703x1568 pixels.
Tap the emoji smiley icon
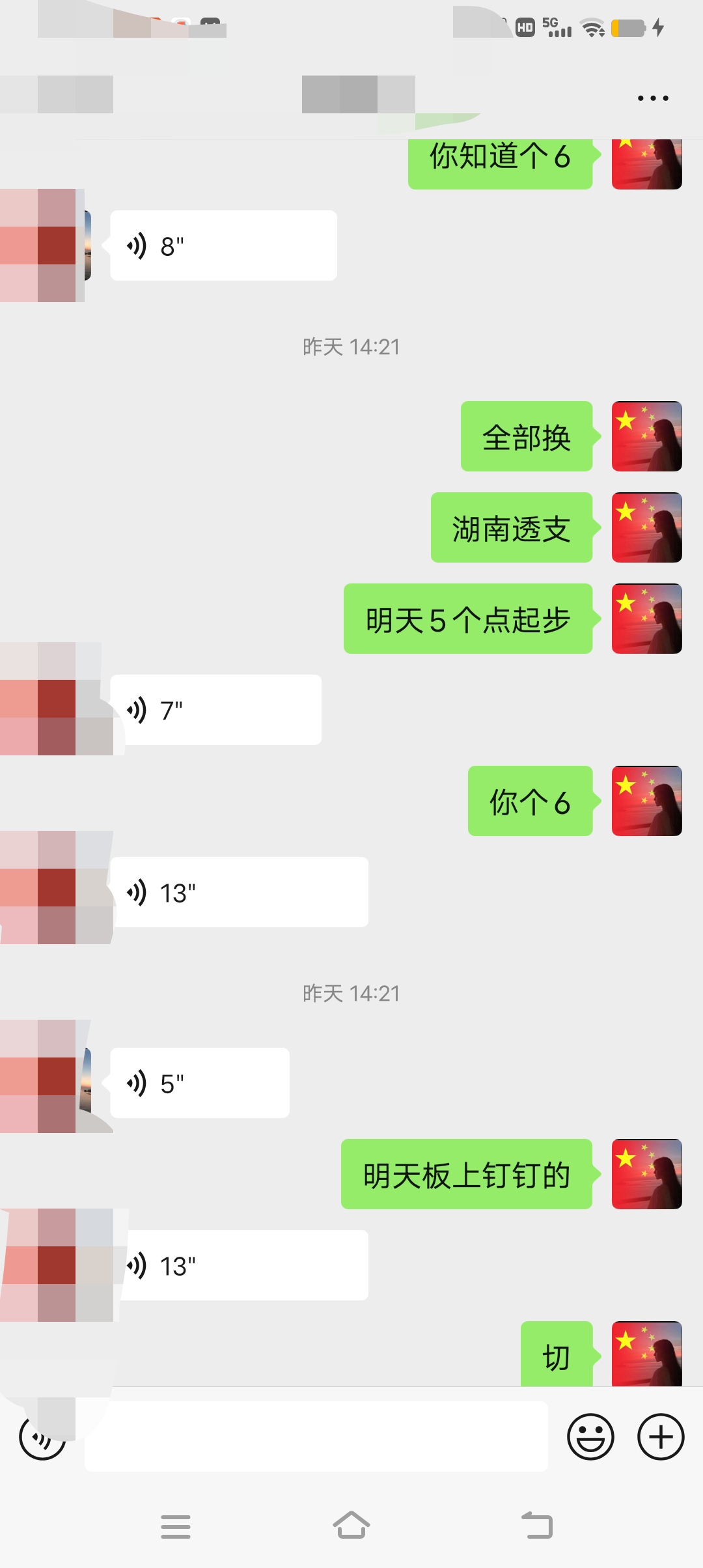point(590,1436)
